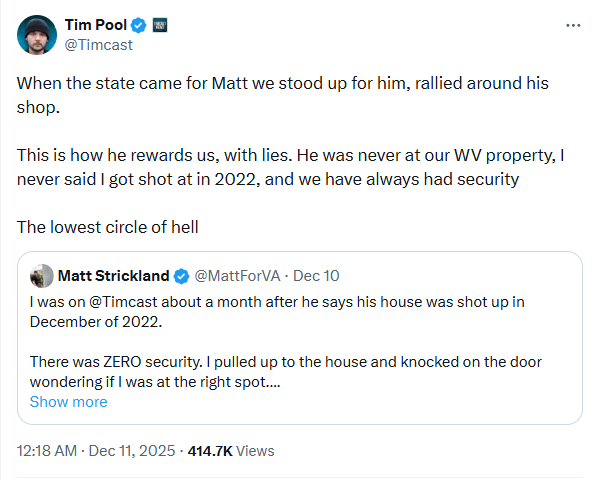Open the @Timcast handle under the name
The height and width of the screenshot is (480, 598).
tap(98, 45)
